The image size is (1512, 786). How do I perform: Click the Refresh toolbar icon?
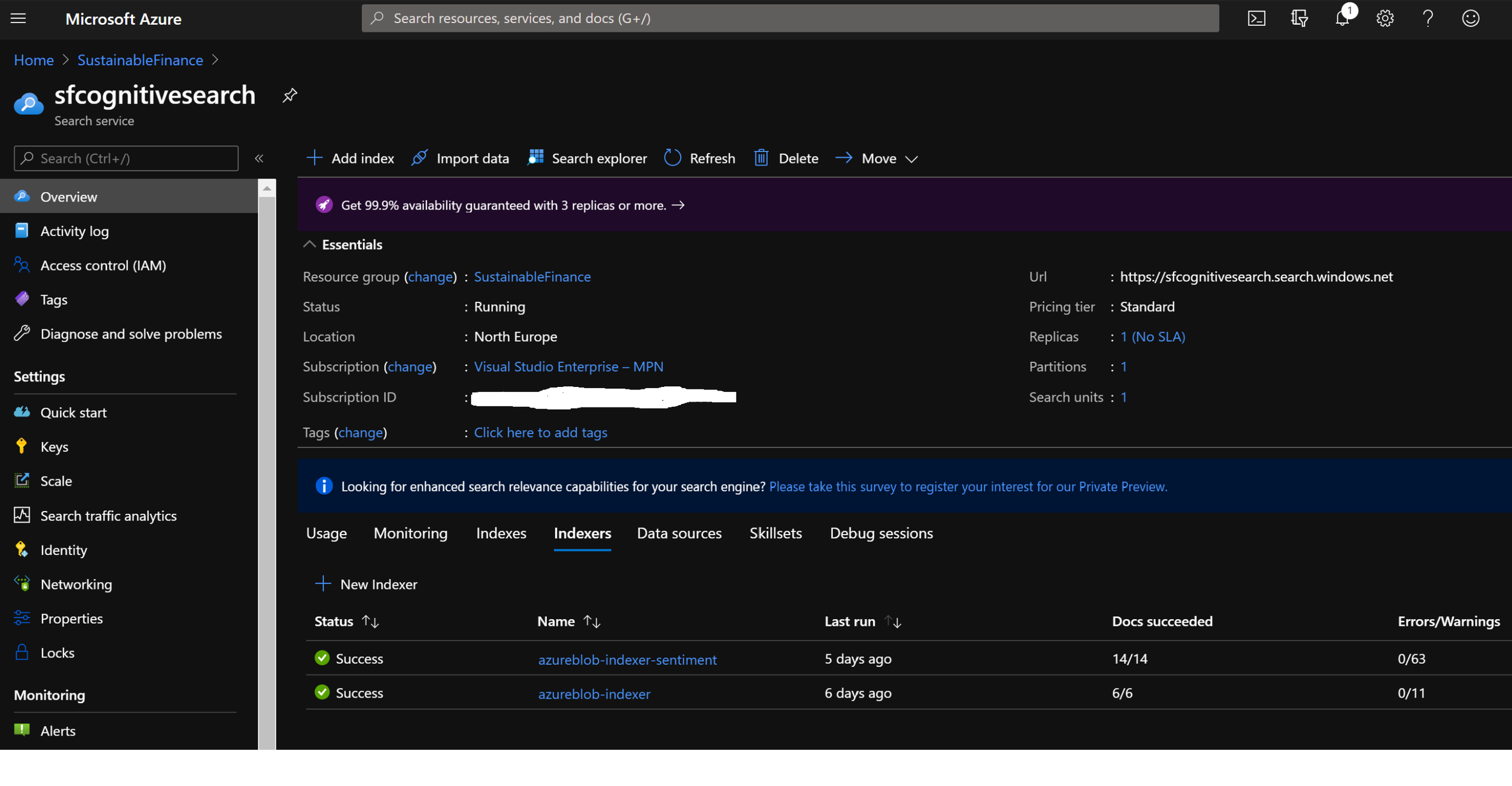pyautogui.click(x=673, y=158)
